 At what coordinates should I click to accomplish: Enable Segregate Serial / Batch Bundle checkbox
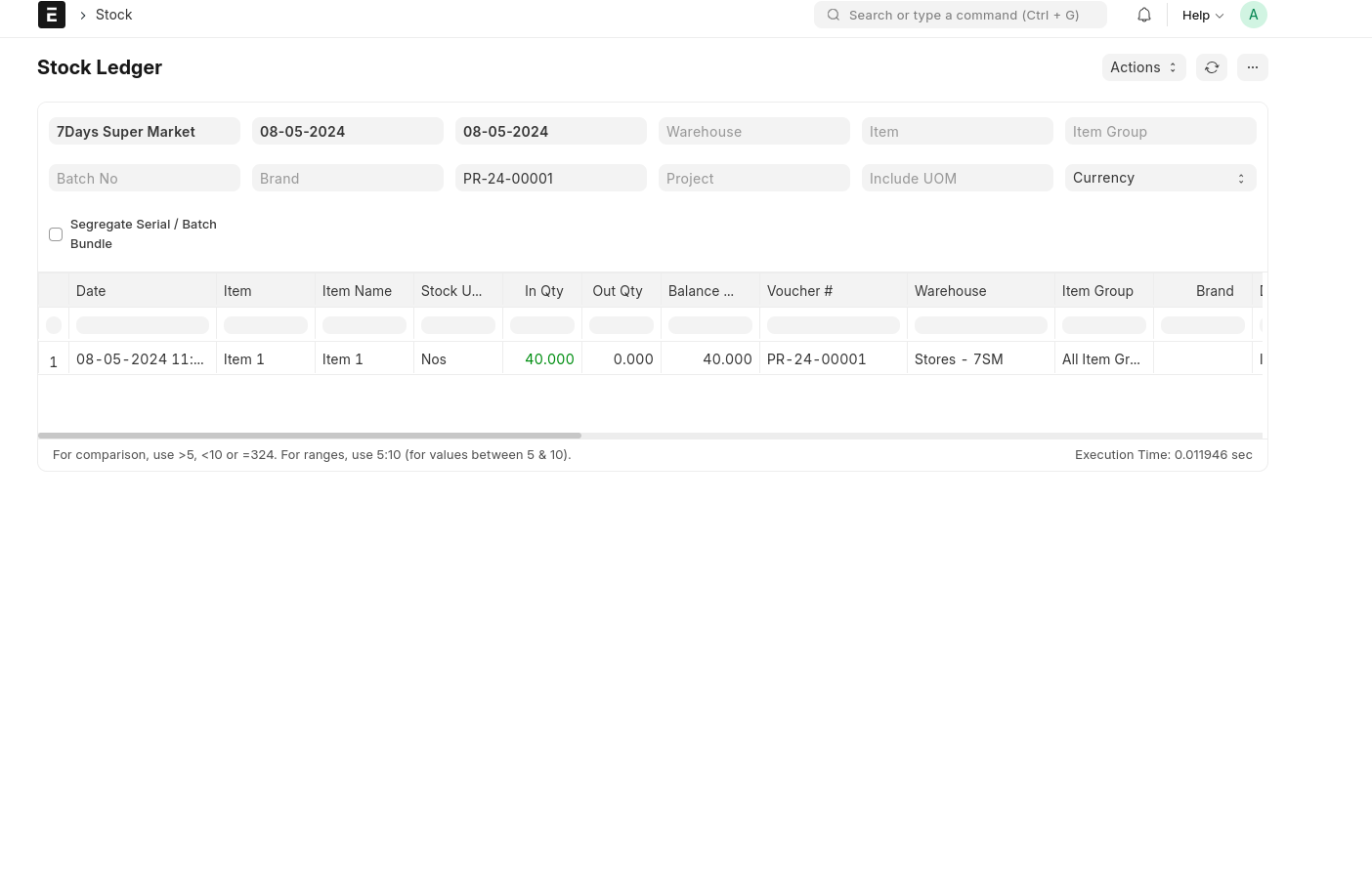56,234
